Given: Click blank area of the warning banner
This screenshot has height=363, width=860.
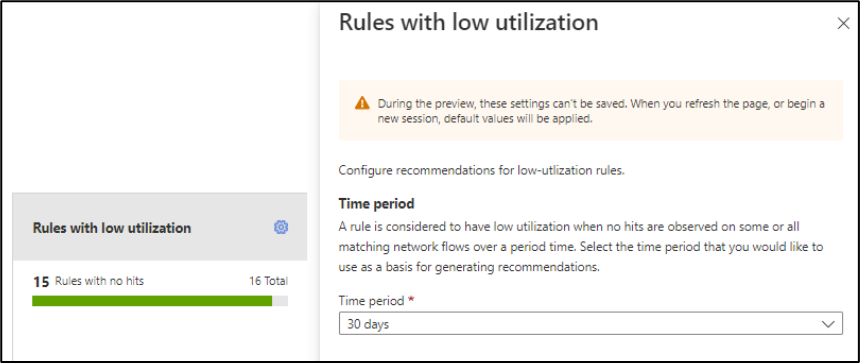Looking at the screenshot, I should point(713,132).
